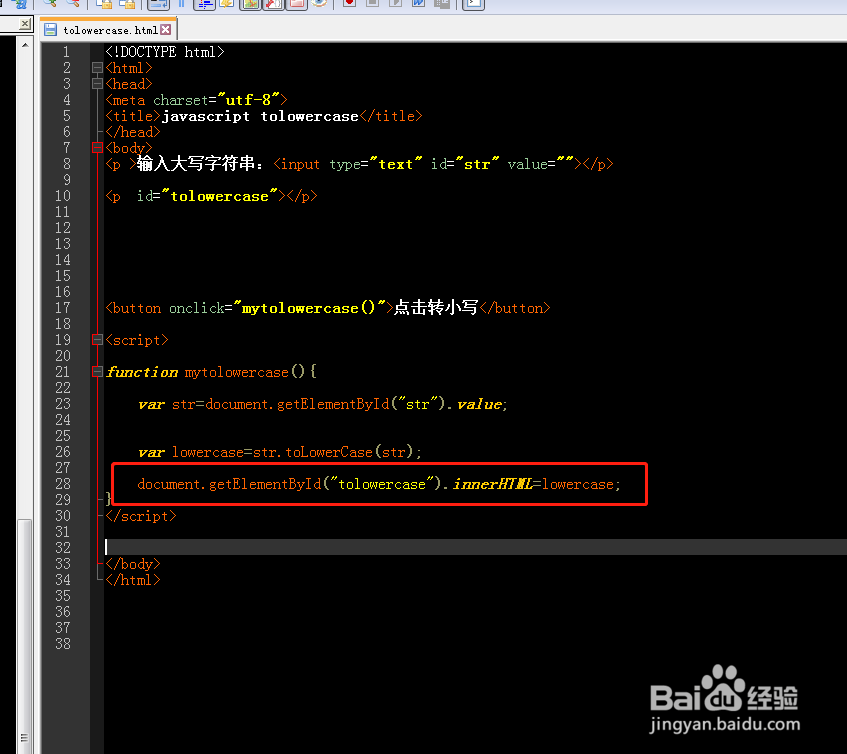
Task: Click the Zoom In magnifier toolbar icon
Action: [50, 4]
